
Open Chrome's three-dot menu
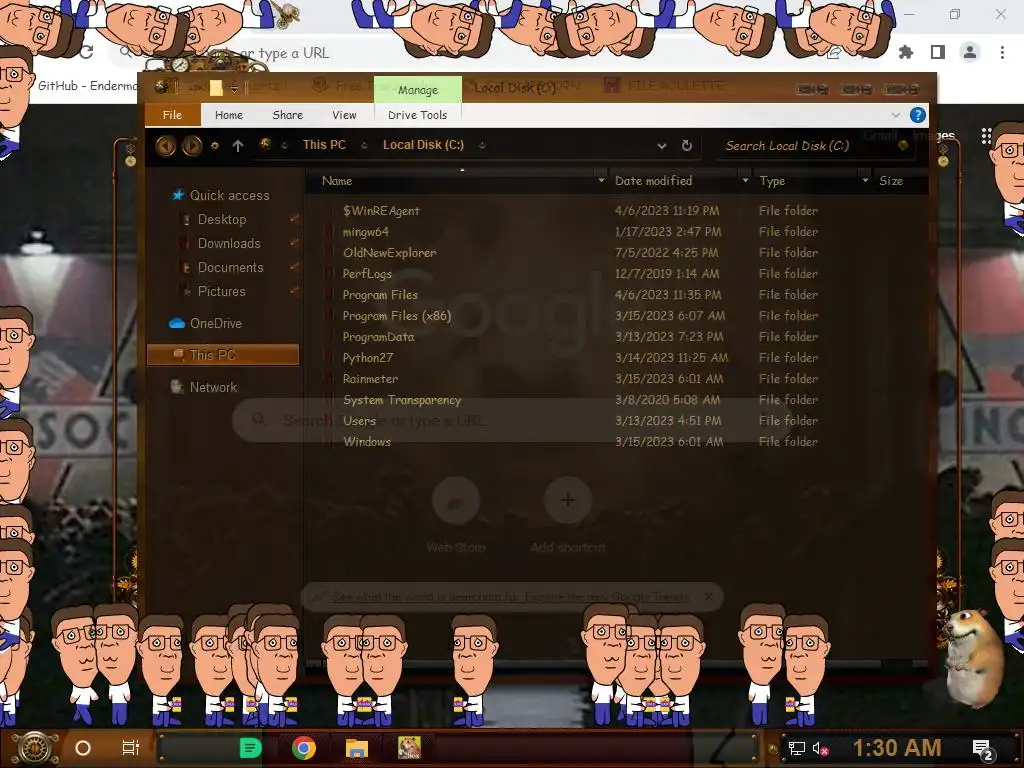point(1002,52)
